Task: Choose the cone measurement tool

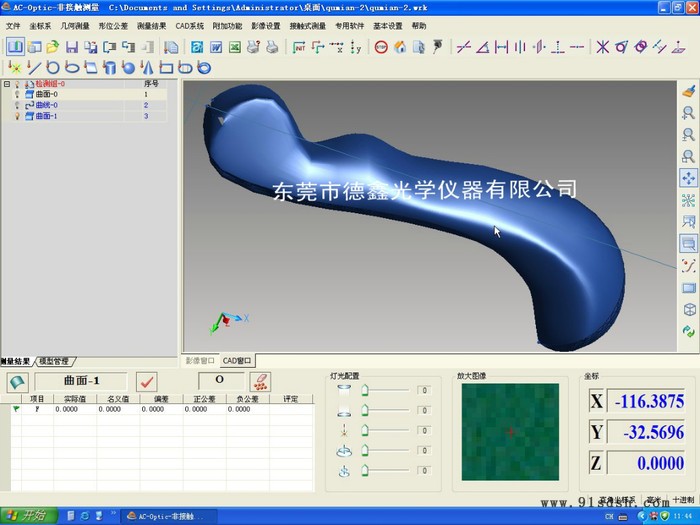Action: (x=147, y=68)
